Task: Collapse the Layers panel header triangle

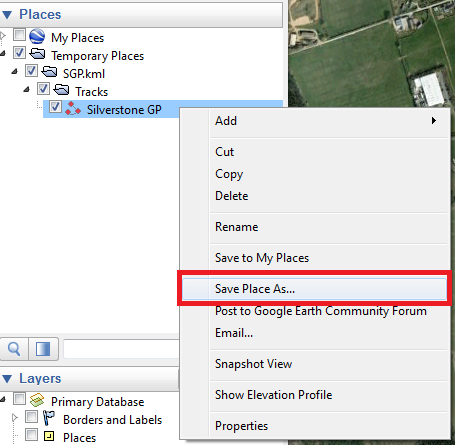Action: (x=7, y=379)
